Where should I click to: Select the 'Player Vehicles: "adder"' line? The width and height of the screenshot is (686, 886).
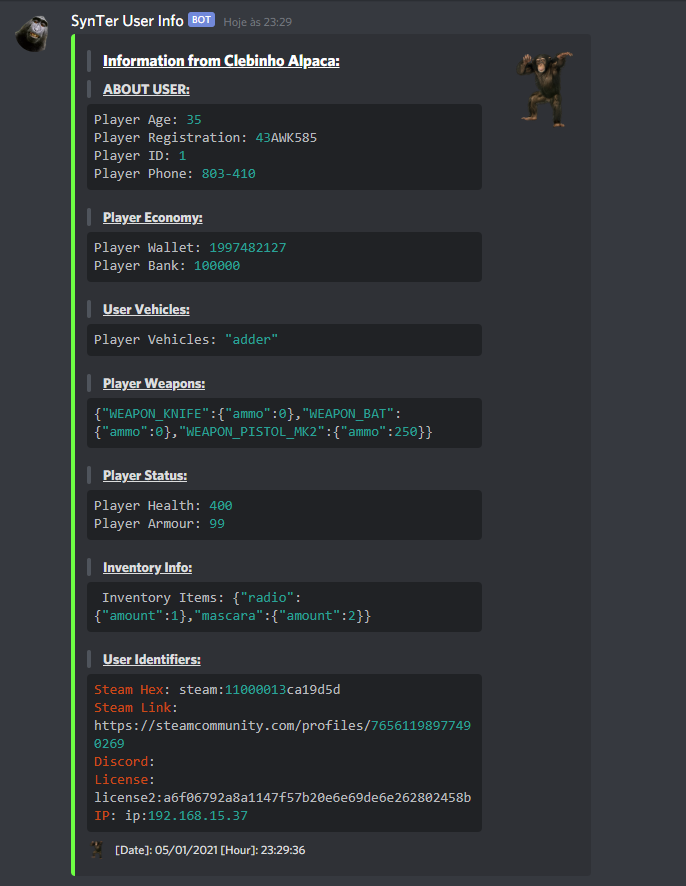(186, 340)
